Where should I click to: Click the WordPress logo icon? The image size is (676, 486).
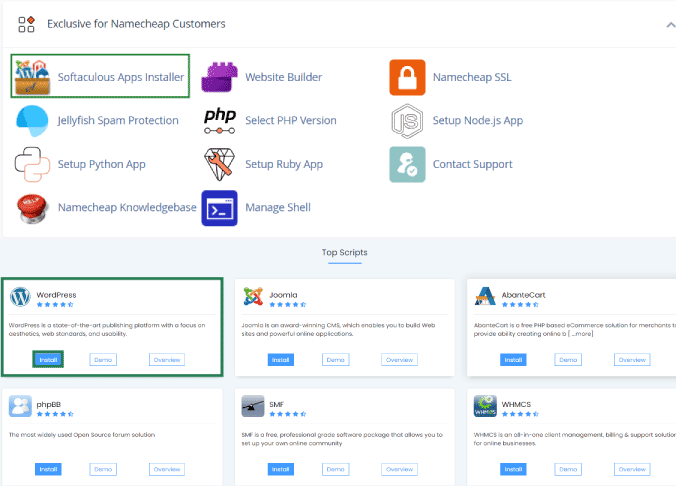point(20,297)
